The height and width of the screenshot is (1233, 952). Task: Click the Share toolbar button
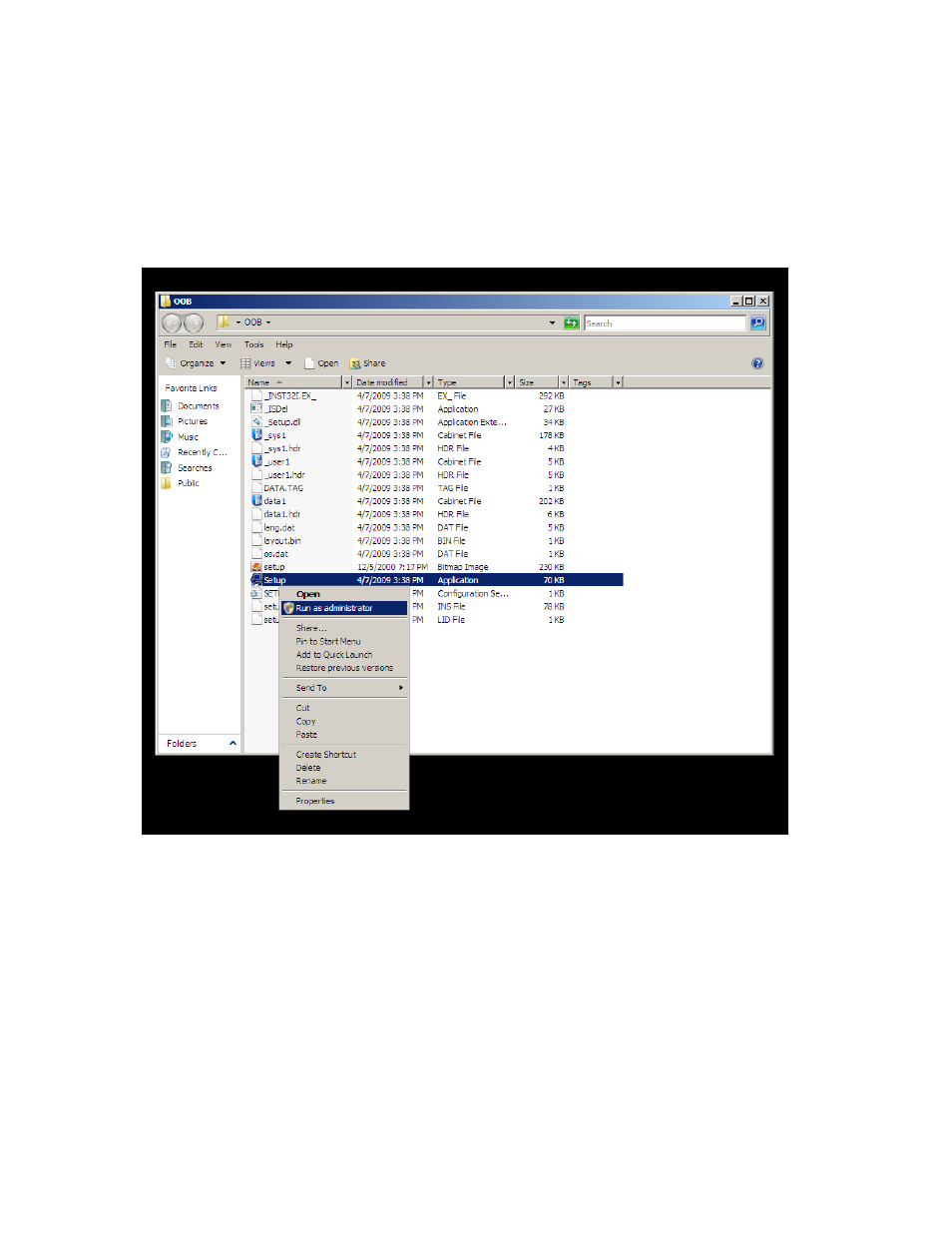(x=367, y=363)
